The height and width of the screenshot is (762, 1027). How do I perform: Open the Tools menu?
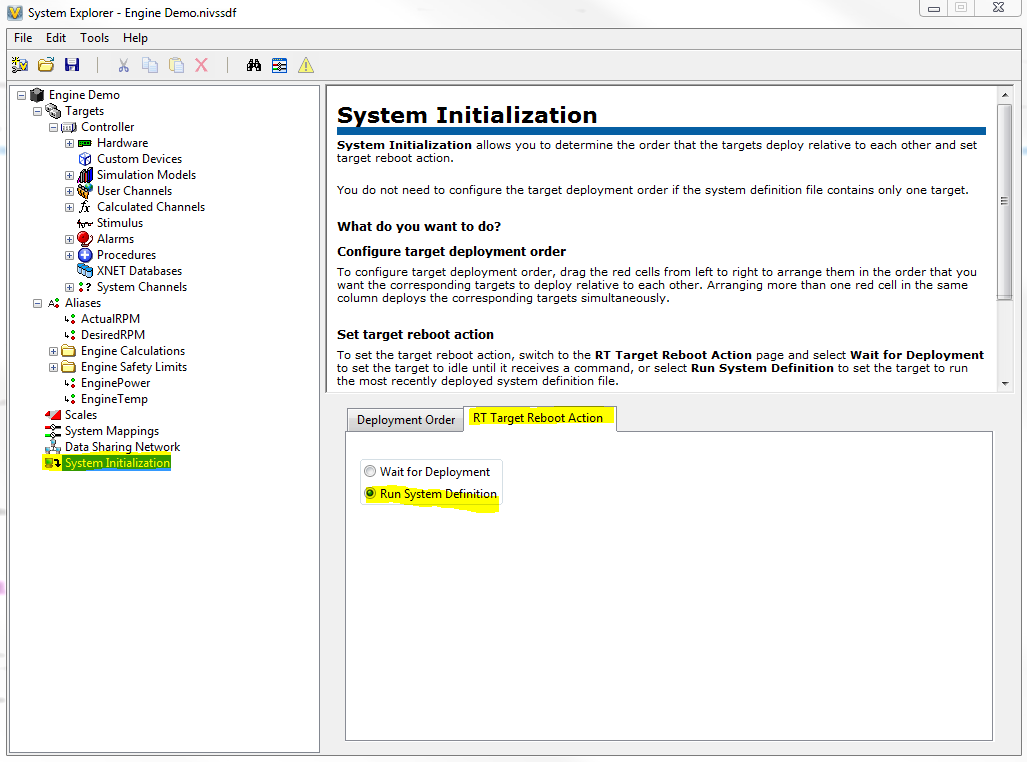[x=94, y=38]
